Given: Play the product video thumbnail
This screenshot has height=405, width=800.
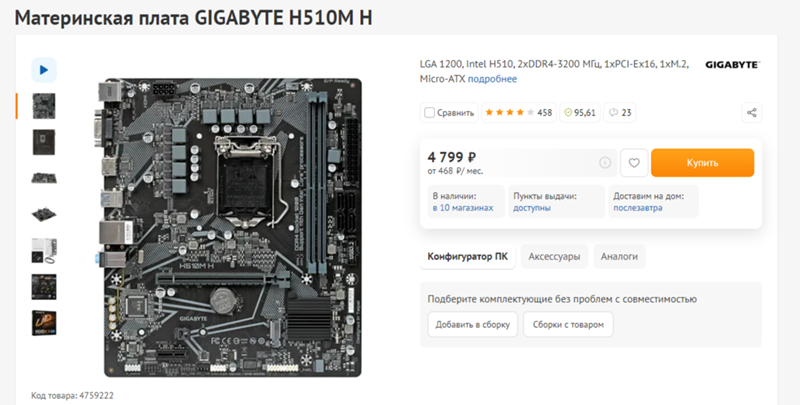Looking at the screenshot, I should [x=44, y=70].
